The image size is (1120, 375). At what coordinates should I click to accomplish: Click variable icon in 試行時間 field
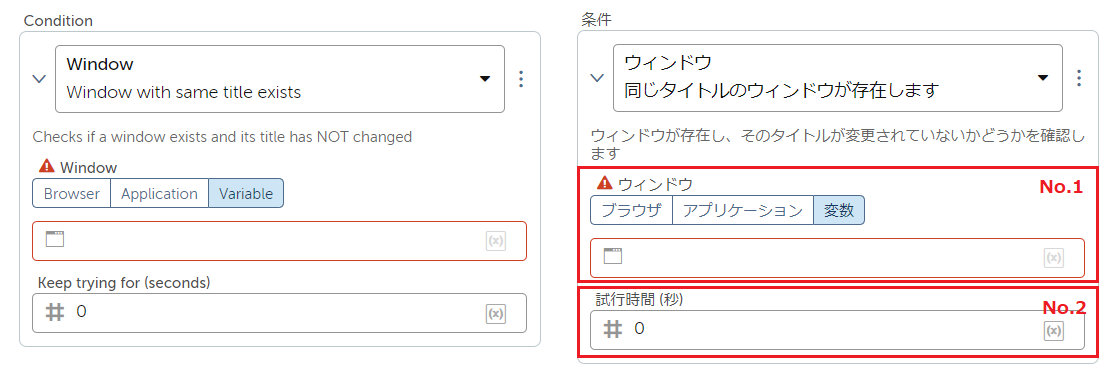1053,330
